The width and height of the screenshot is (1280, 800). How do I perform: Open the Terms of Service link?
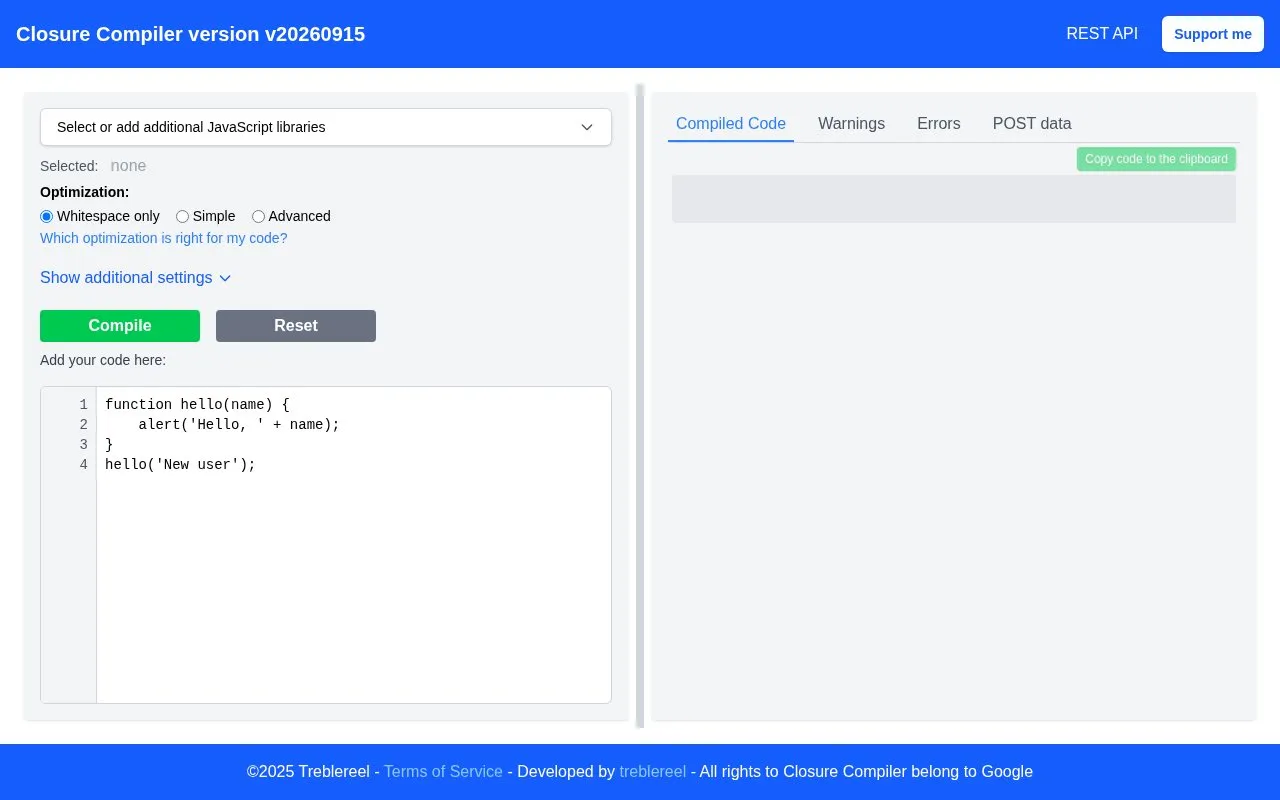tap(443, 772)
